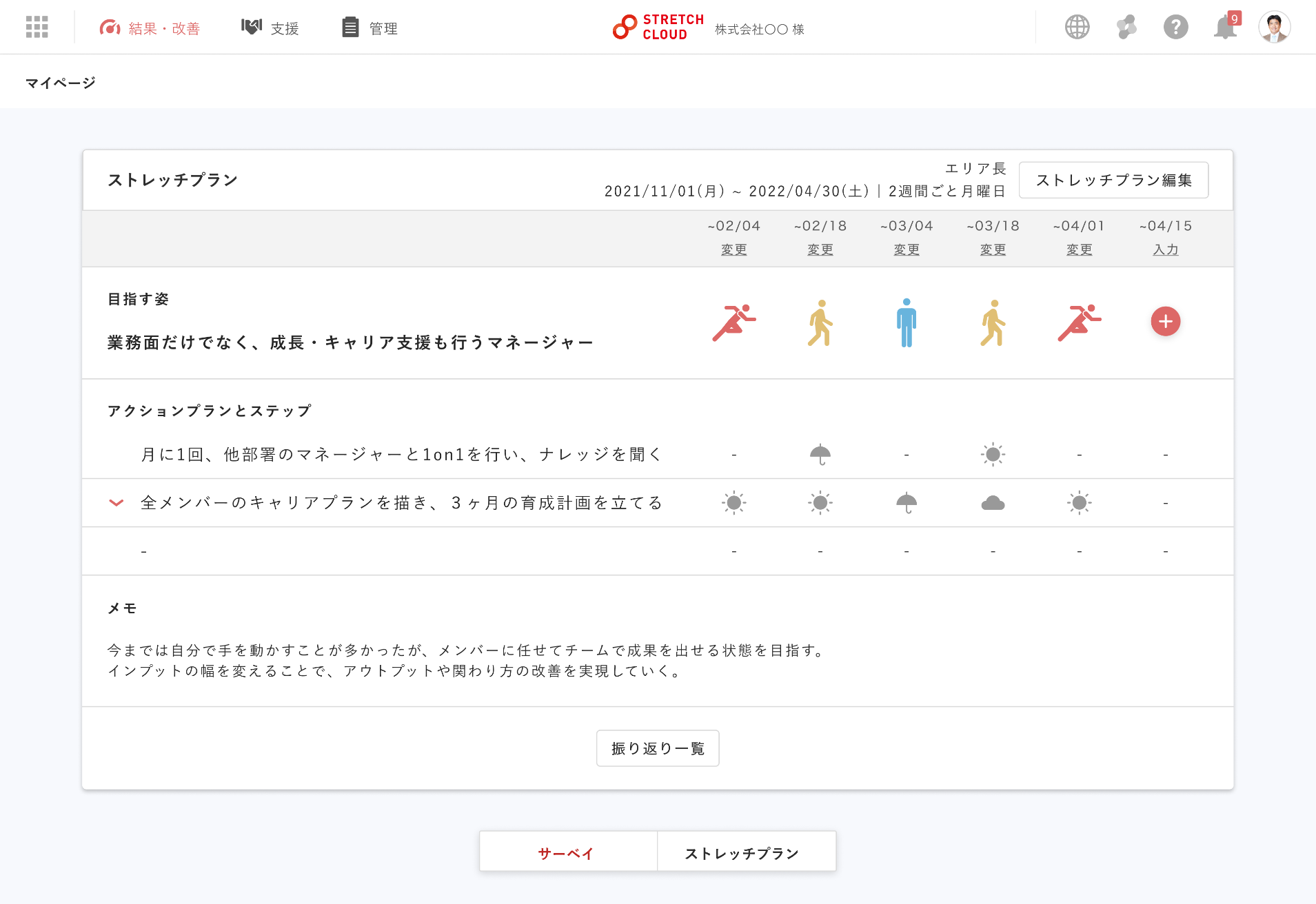Click the blue standing figure for ~03/04
Viewport: 1316px width, 904px height.
907,322
